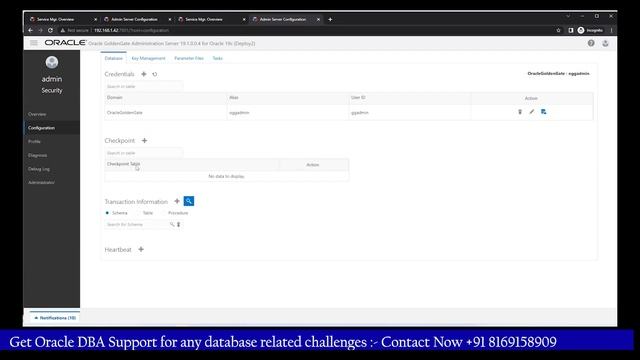The width and height of the screenshot is (640, 360).
Task: Open Overview in the sidebar
Action: point(37,114)
